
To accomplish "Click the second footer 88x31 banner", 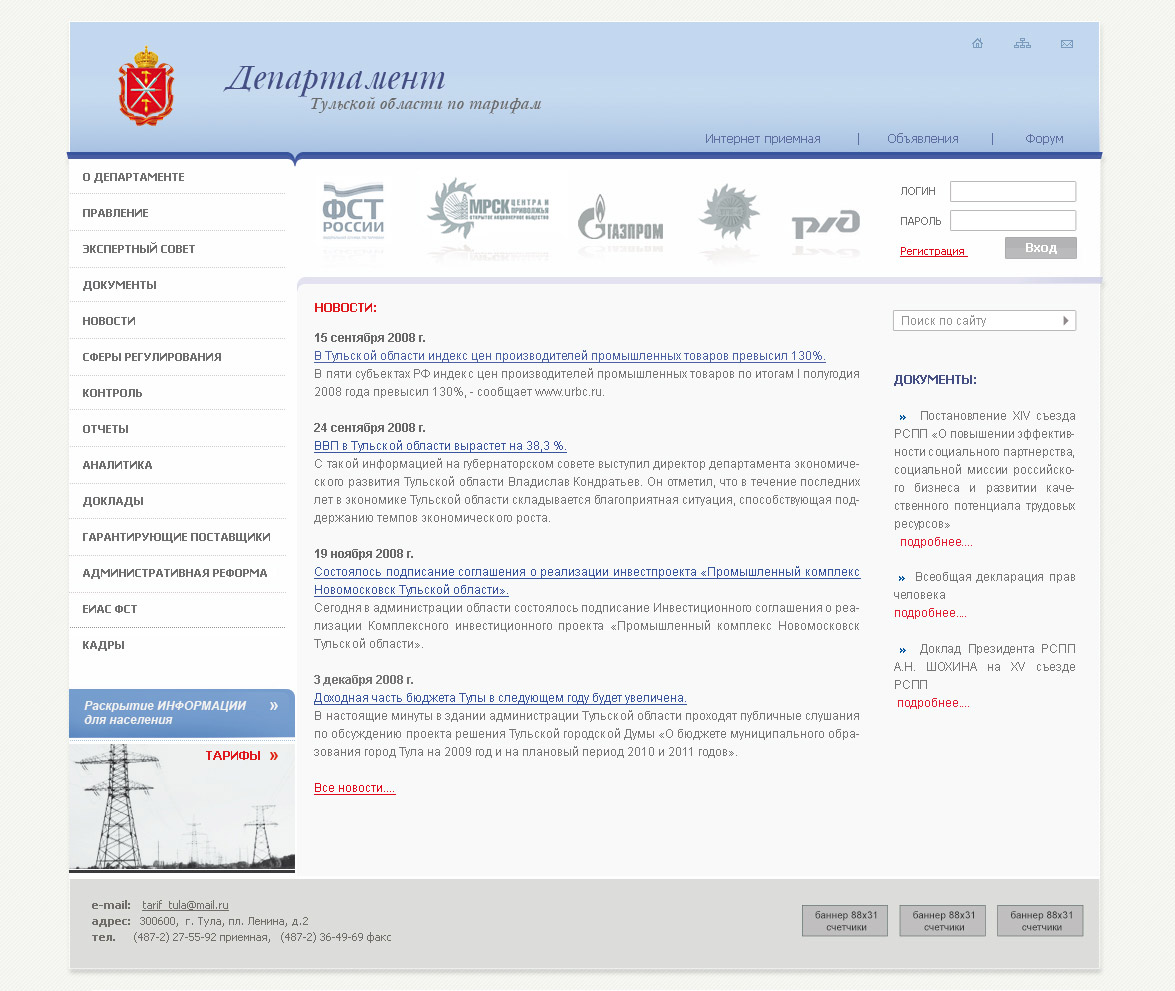I will click(943, 921).
